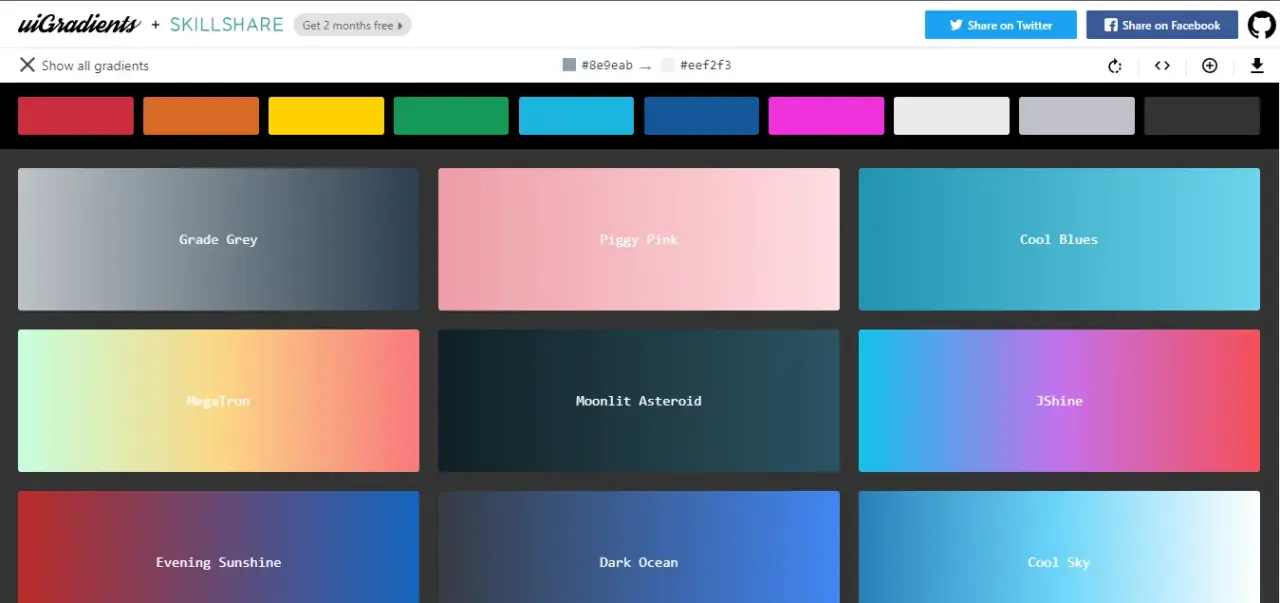Select the Dark Ocean gradient
Viewport: 1280px width, 603px height.
pyautogui.click(x=639, y=547)
